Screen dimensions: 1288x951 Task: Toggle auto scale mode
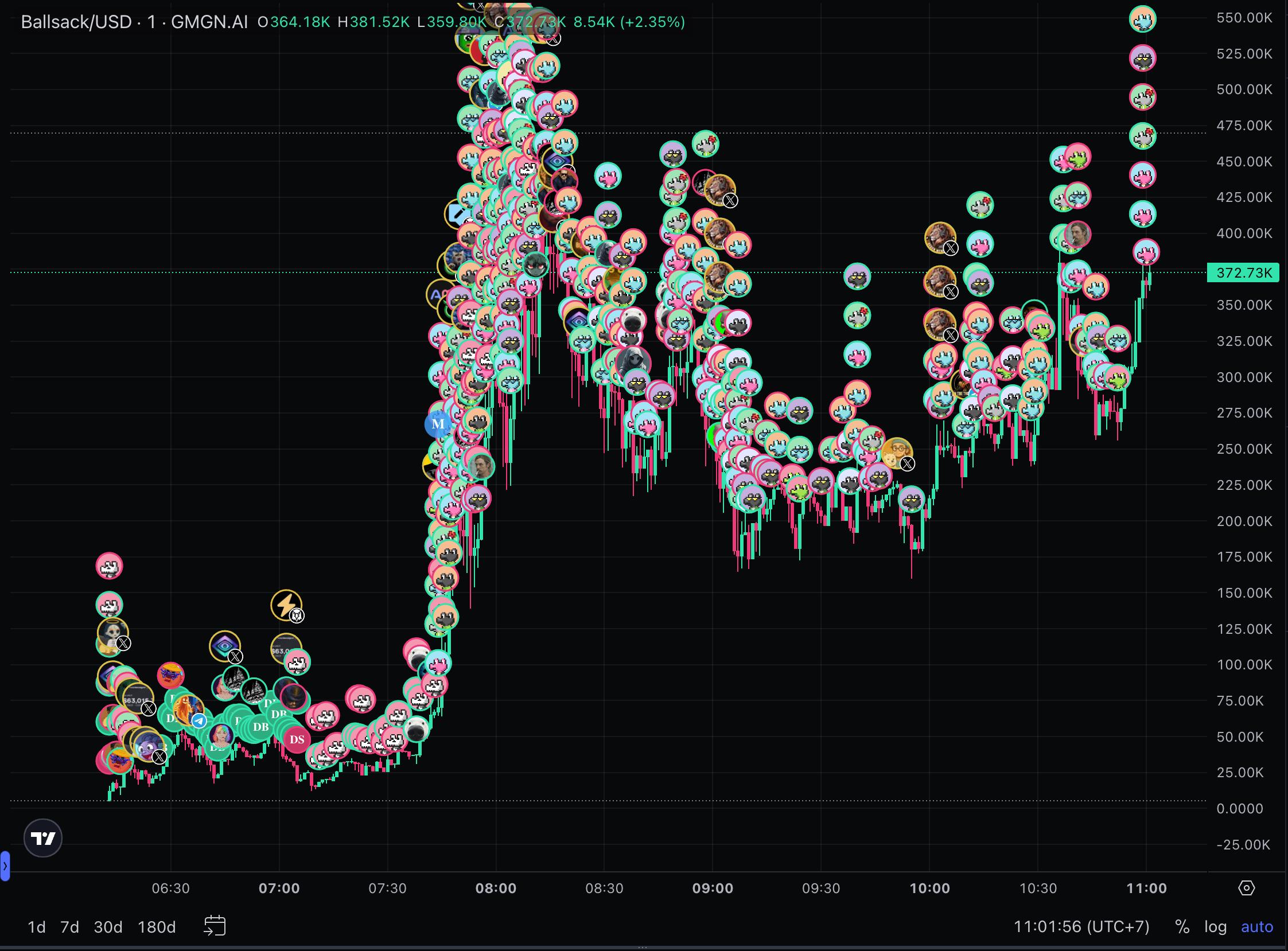click(1257, 927)
